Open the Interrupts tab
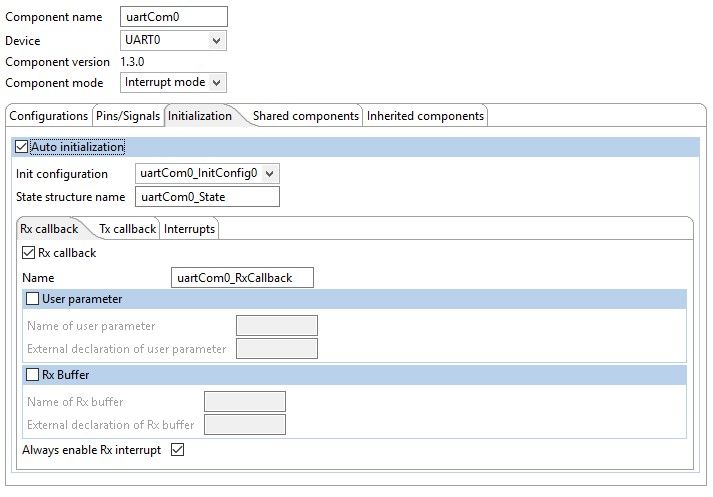The height and width of the screenshot is (497, 713). coord(189,229)
